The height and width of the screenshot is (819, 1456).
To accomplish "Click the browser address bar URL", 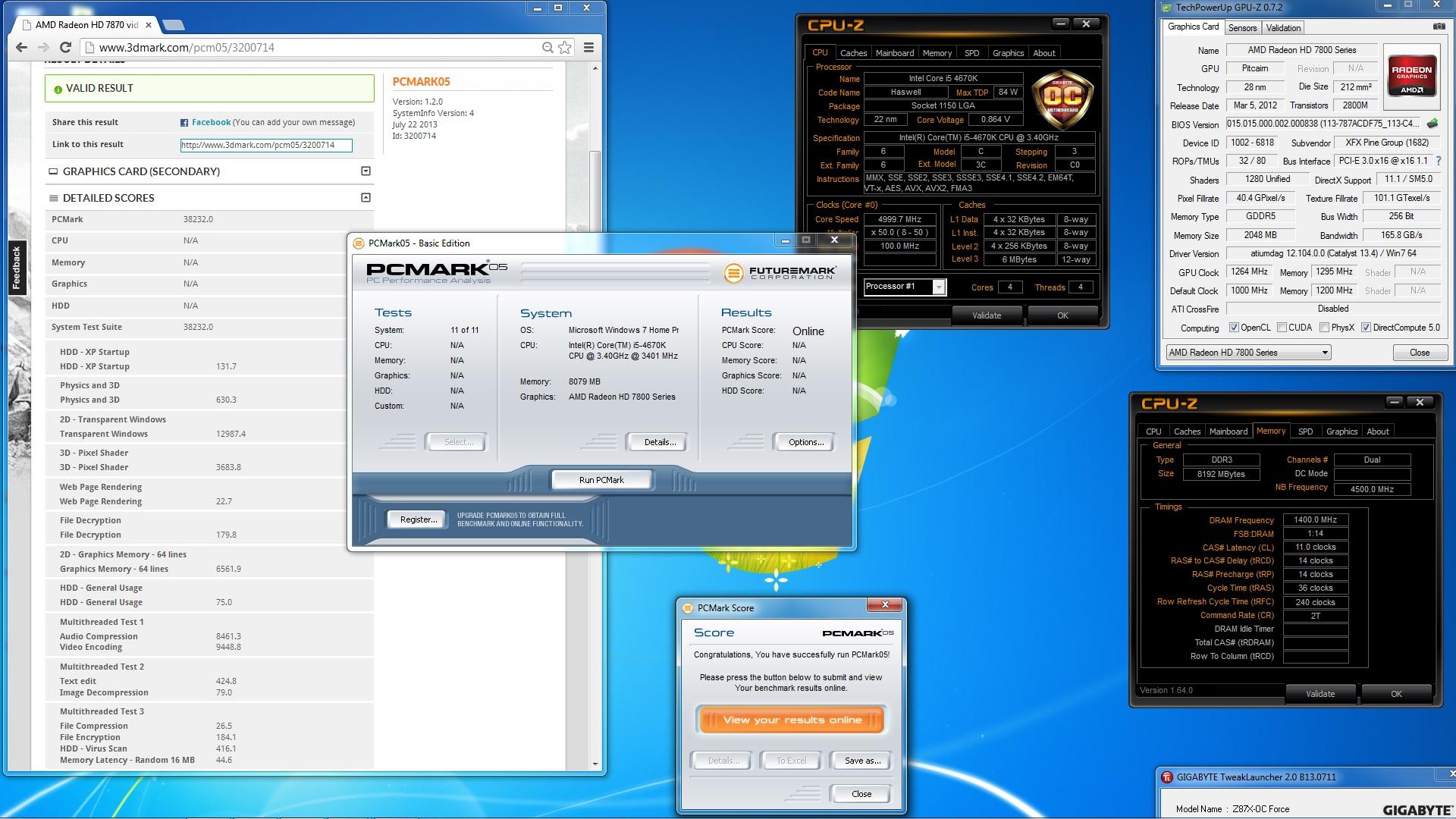I will tap(187, 47).
